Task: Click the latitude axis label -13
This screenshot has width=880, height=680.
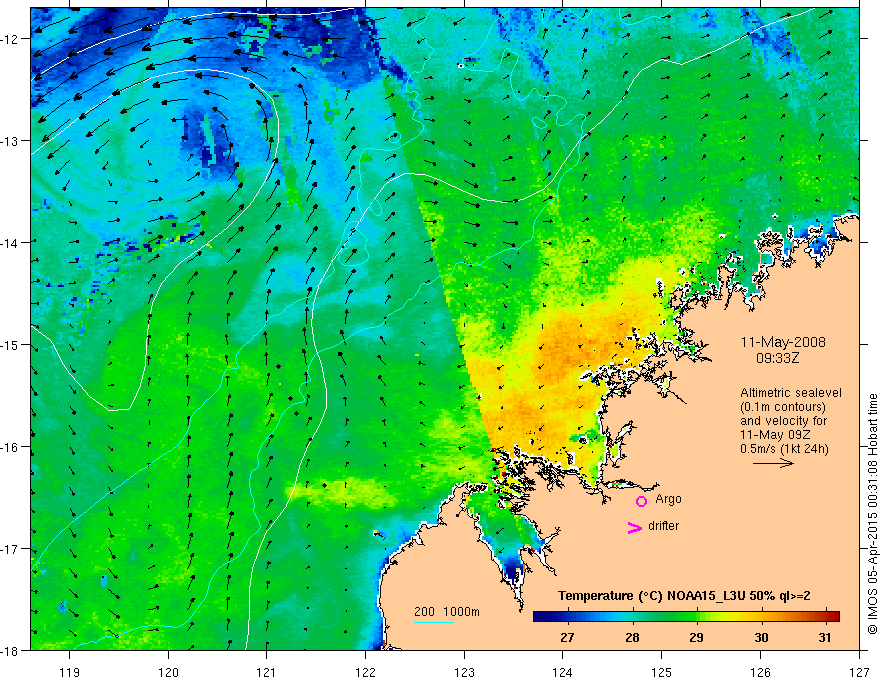Action: click(x=11, y=141)
